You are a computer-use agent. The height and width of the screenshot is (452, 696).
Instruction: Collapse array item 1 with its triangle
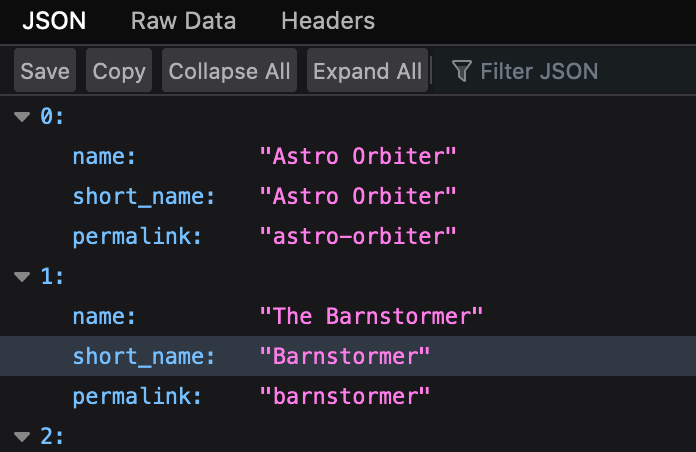pos(22,277)
